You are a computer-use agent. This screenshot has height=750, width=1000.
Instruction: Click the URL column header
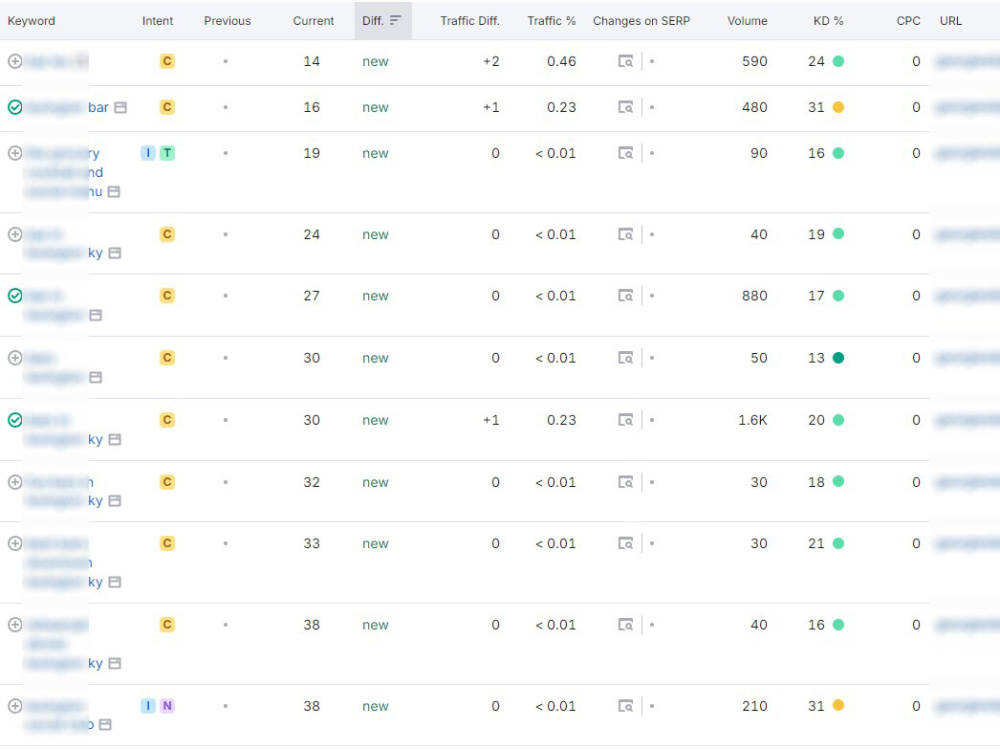(950, 20)
